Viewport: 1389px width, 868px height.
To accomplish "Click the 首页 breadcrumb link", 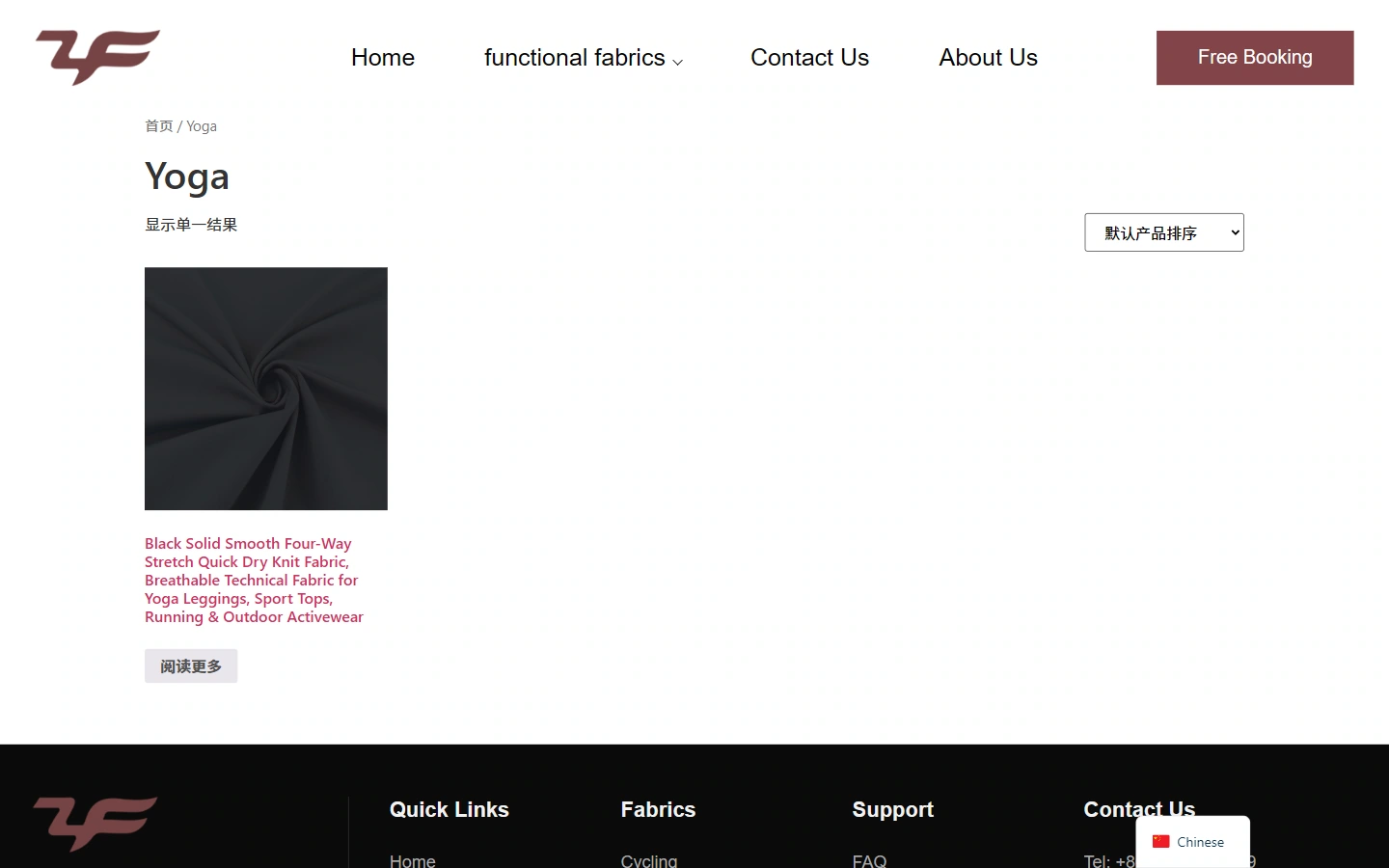I will (x=159, y=126).
